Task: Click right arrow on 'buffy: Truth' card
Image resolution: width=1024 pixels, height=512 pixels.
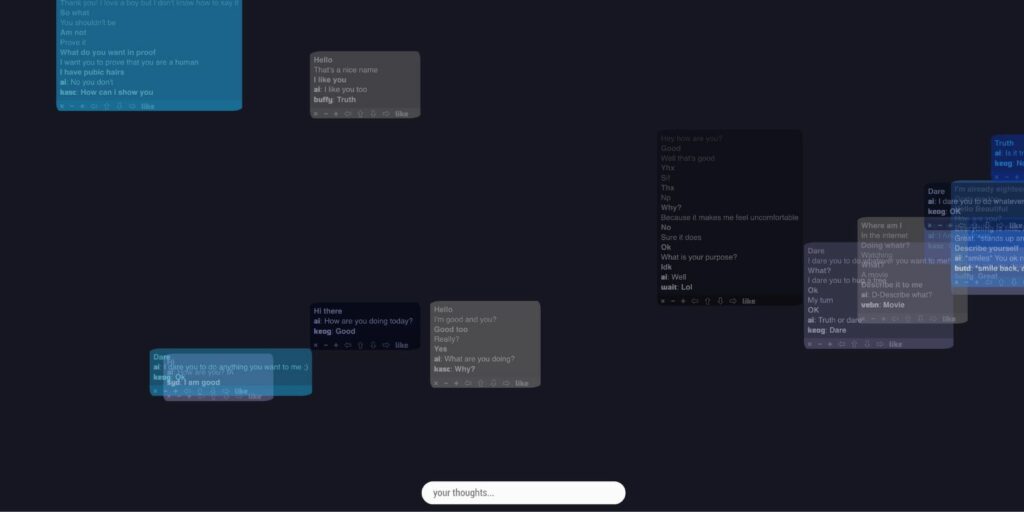Action: point(385,114)
